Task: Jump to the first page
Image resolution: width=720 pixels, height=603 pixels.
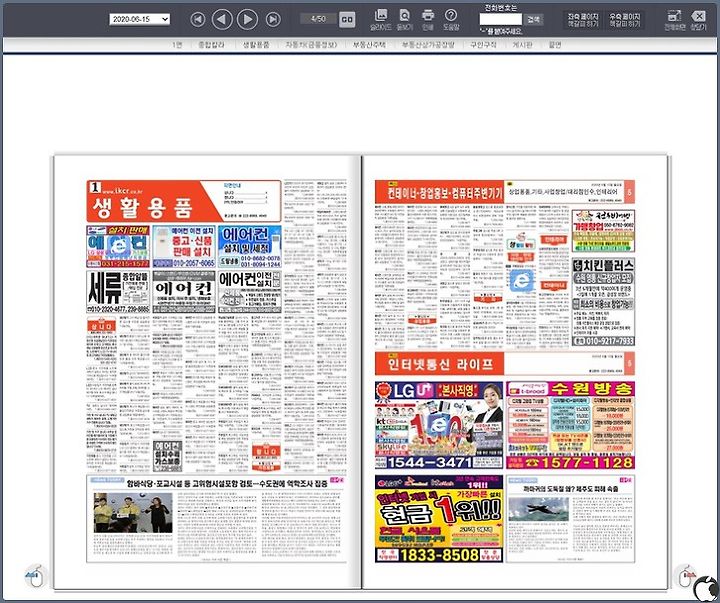Action: pos(197,19)
